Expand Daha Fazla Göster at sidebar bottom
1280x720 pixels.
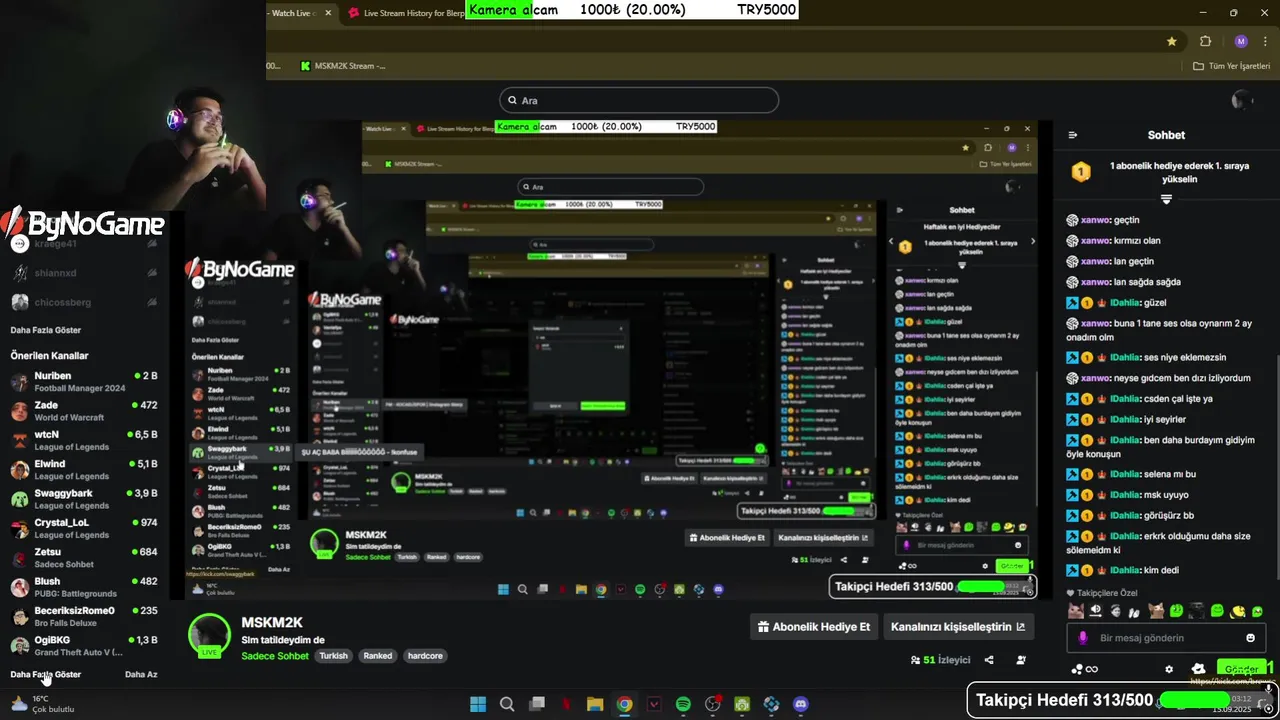click(x=46, y=674)
